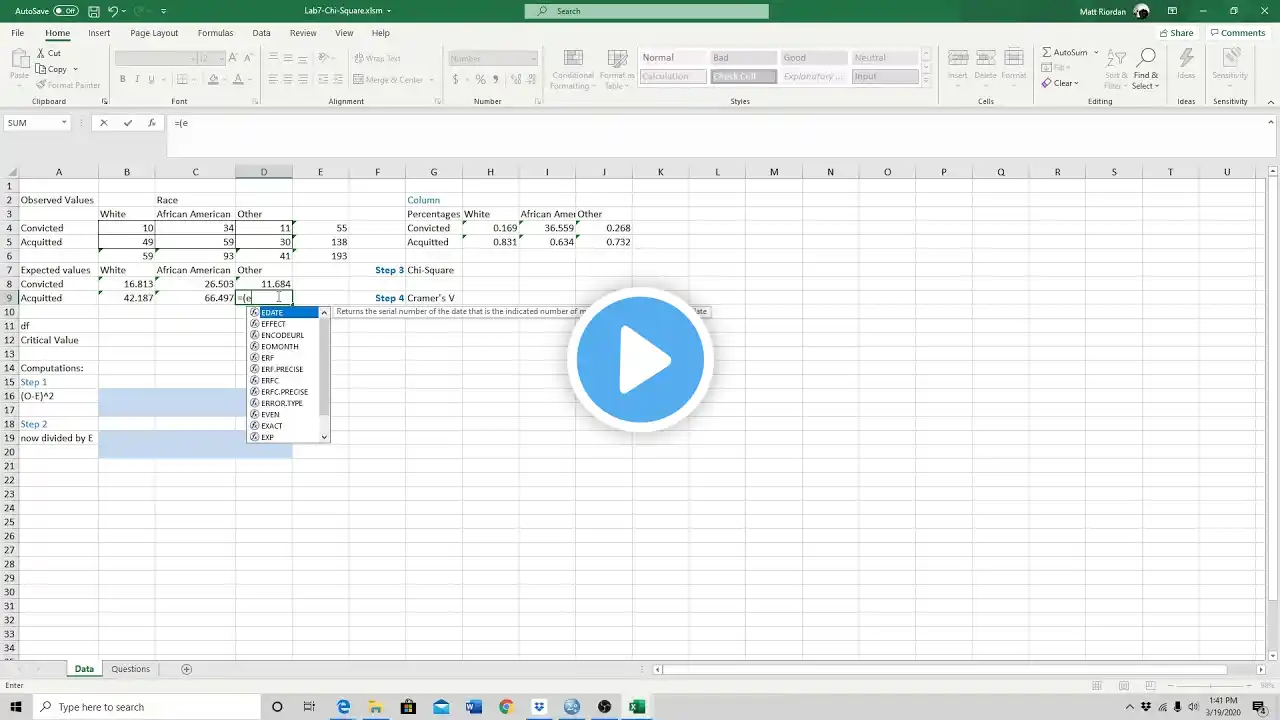Click the Share button

(1175, 33)
